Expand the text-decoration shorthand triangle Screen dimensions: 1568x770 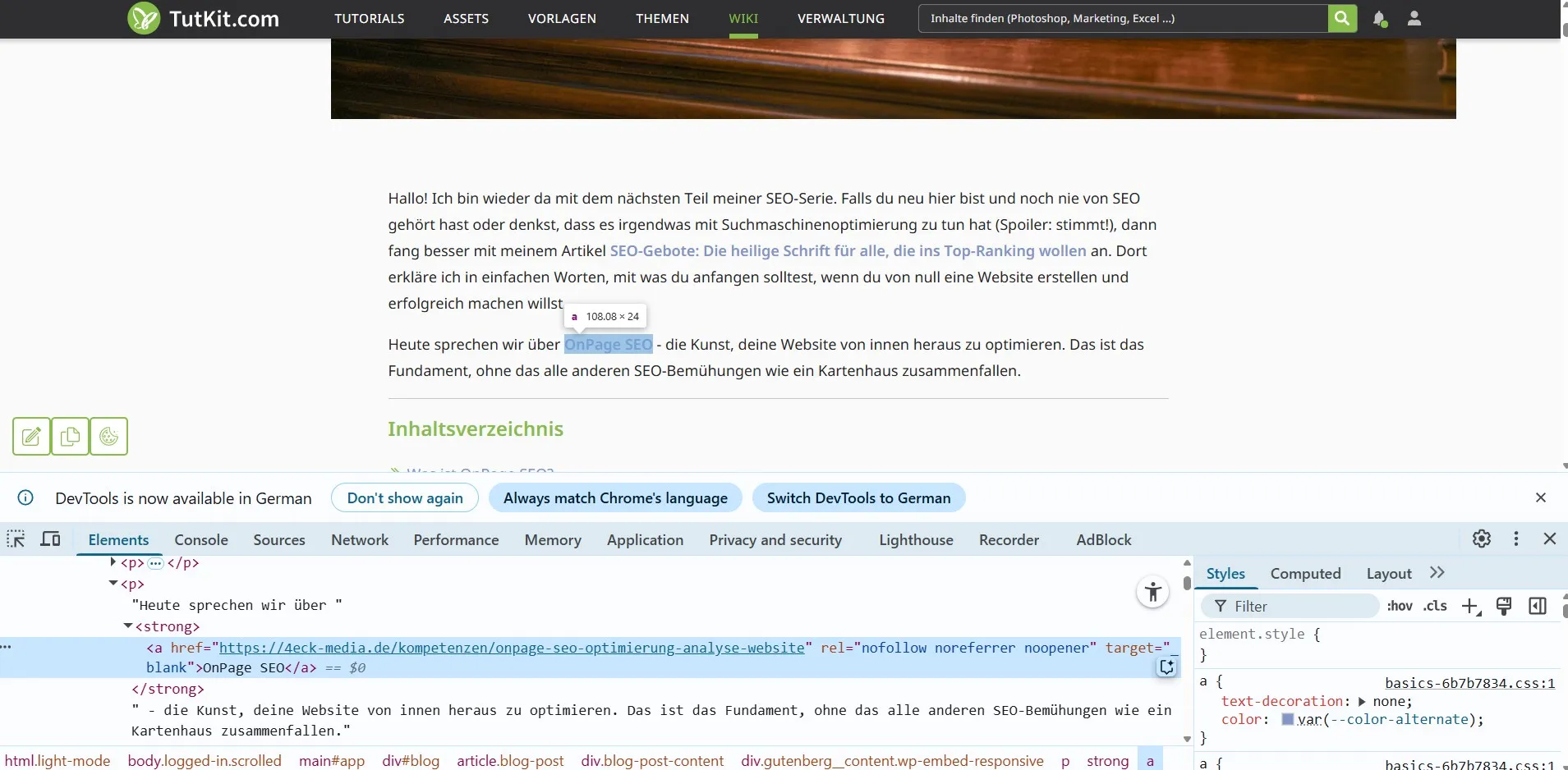tap(1362, 701)
